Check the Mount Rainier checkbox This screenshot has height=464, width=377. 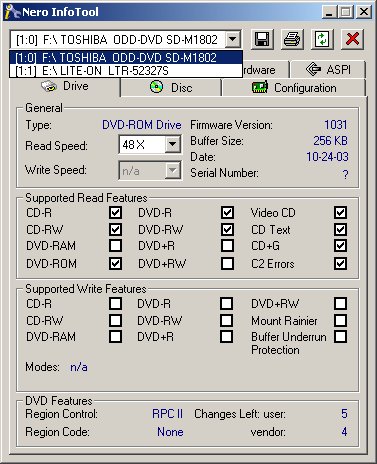point(340,320)
